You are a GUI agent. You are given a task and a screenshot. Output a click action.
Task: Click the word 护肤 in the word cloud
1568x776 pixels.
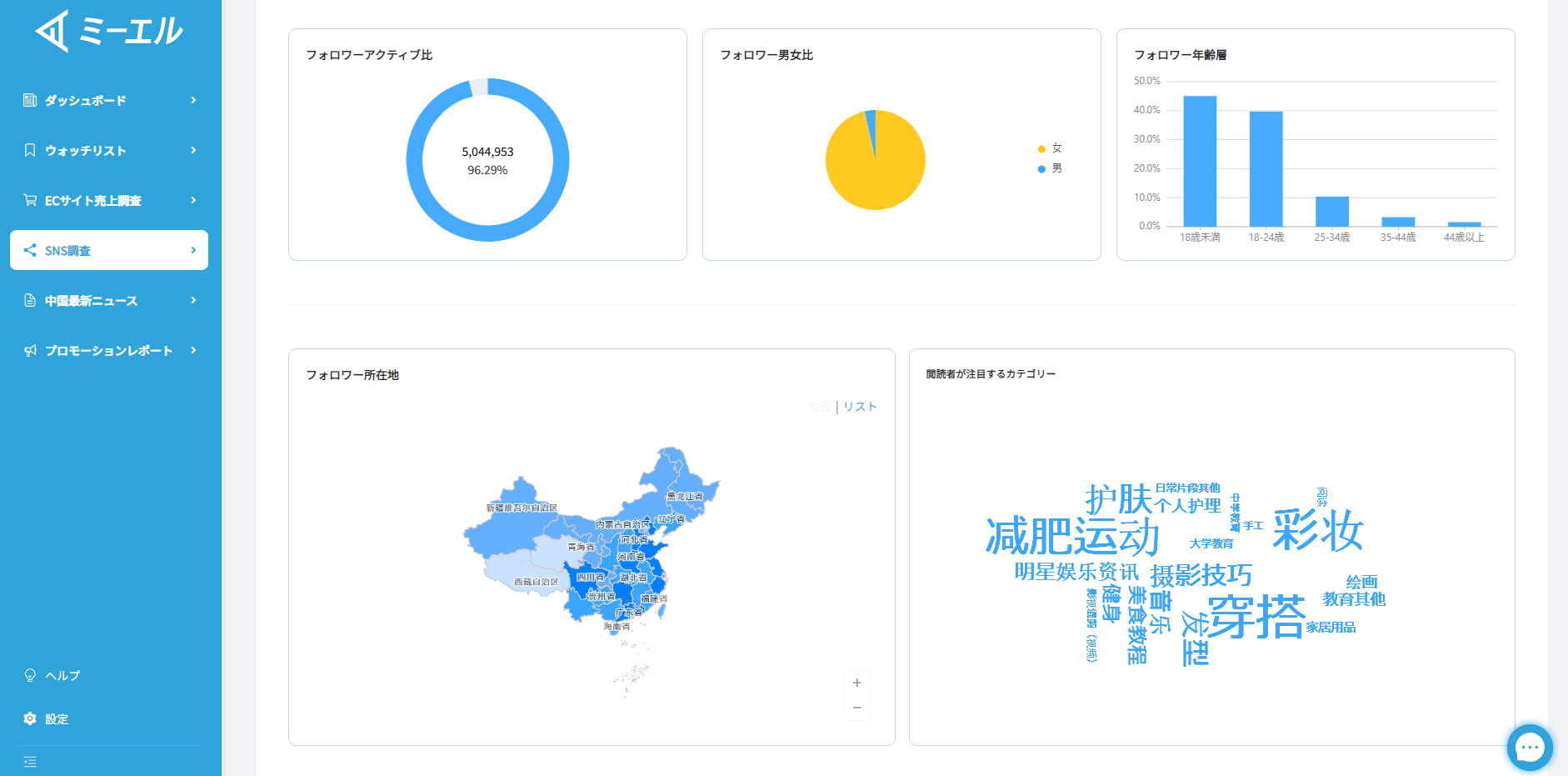[x=1118, y=499]
